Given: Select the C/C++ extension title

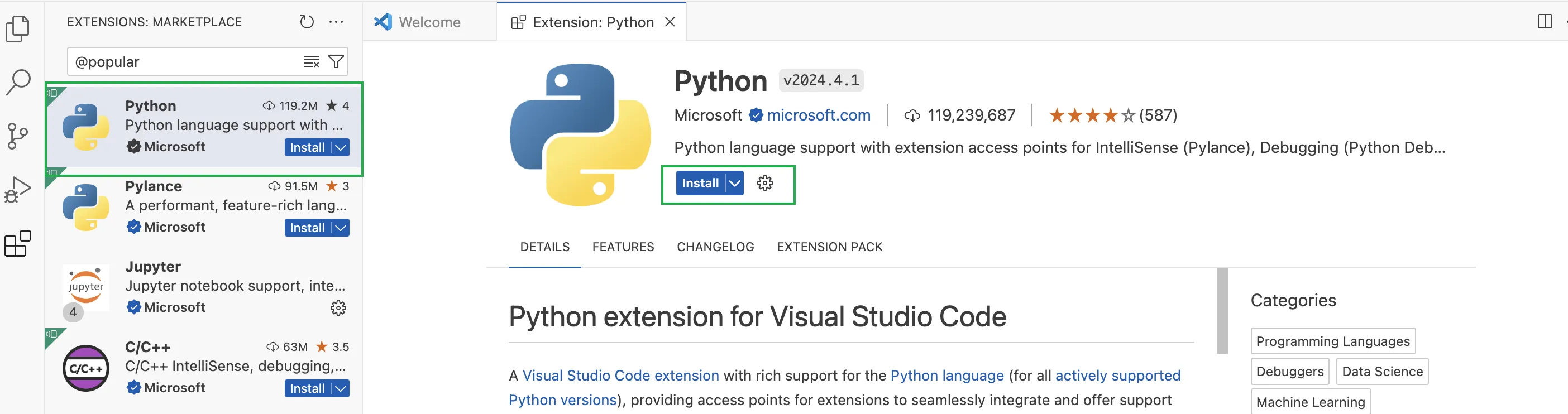Looking at the screenshot, I should tap(147, 347).
